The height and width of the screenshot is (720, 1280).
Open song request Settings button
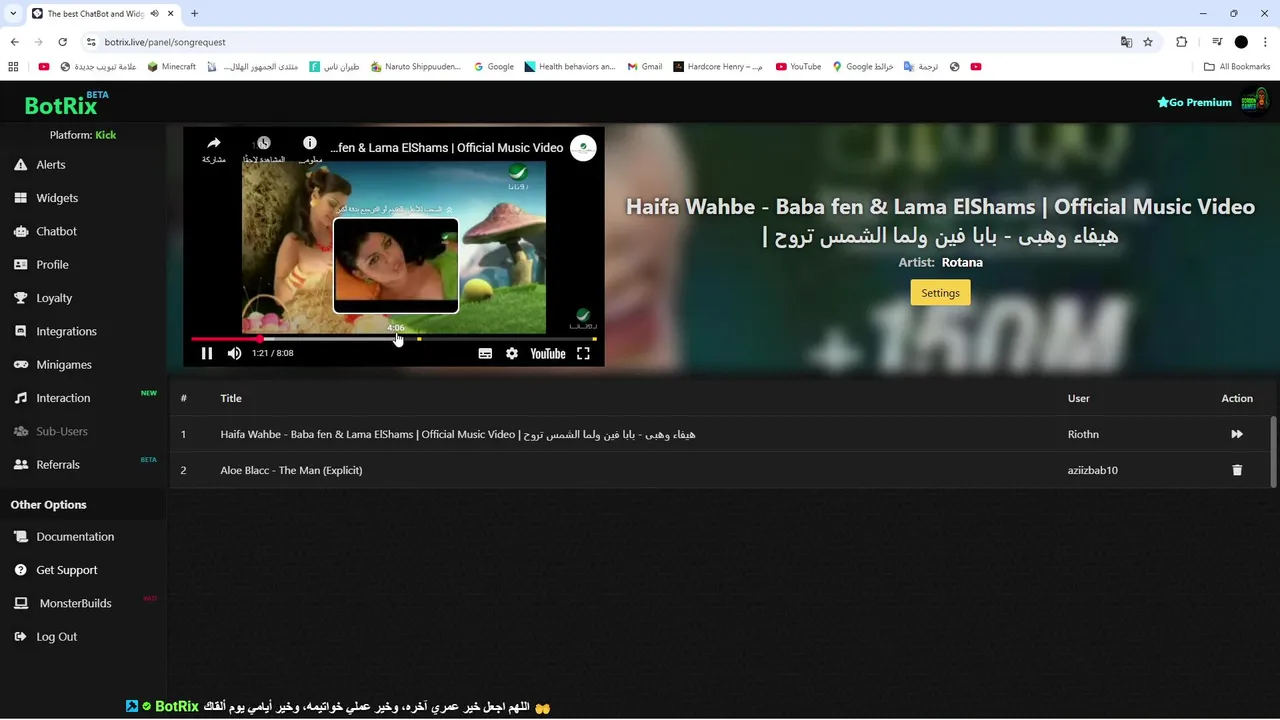[x=940, y=293]
